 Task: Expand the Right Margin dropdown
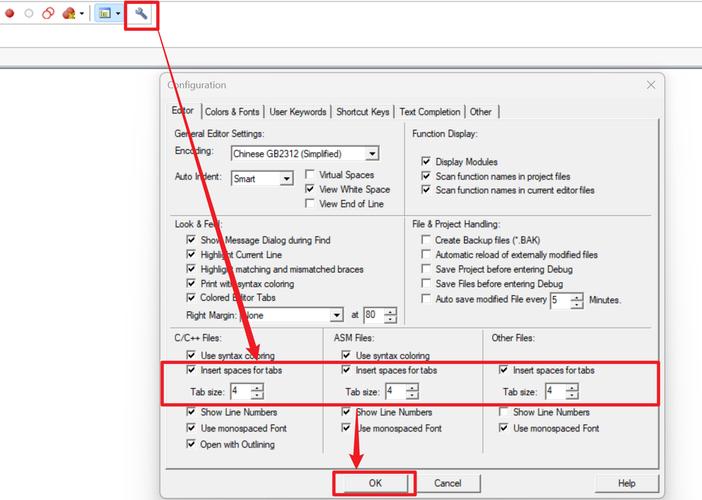click(337, 315)
